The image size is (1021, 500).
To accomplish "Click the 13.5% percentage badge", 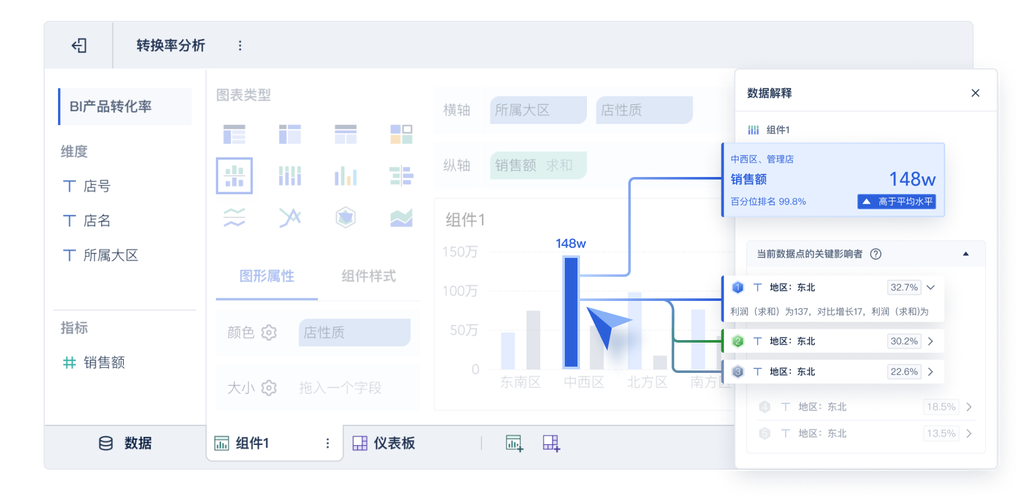I will [x=941, y=433].
